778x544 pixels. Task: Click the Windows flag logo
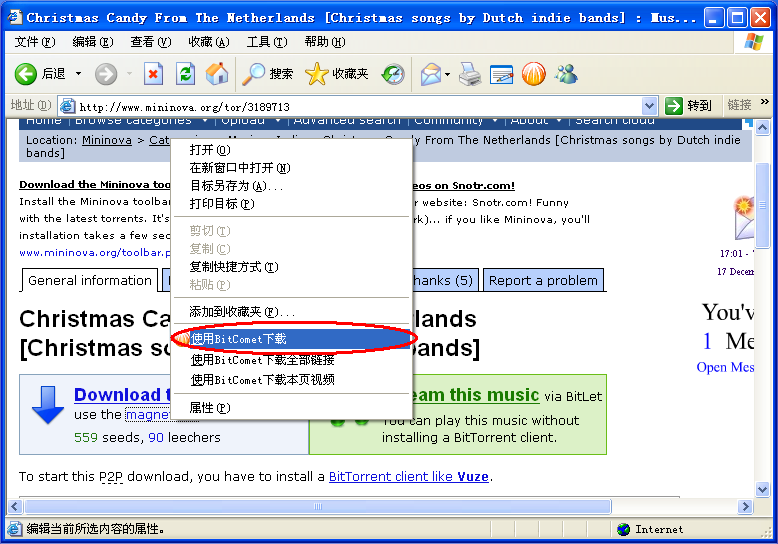[x=754, y=42]
